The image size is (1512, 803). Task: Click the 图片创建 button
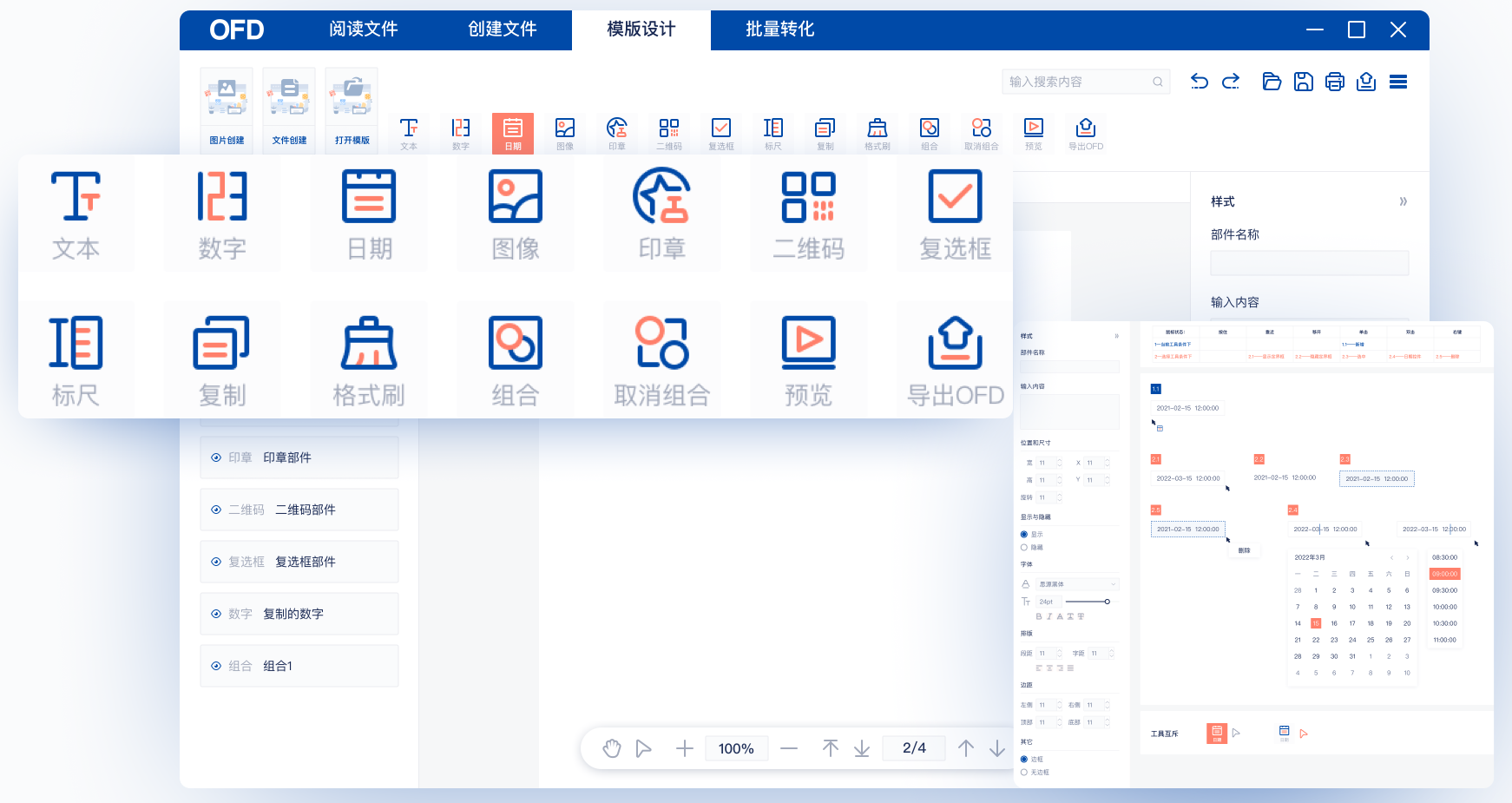pyautogui.click(x=227, y=111)
